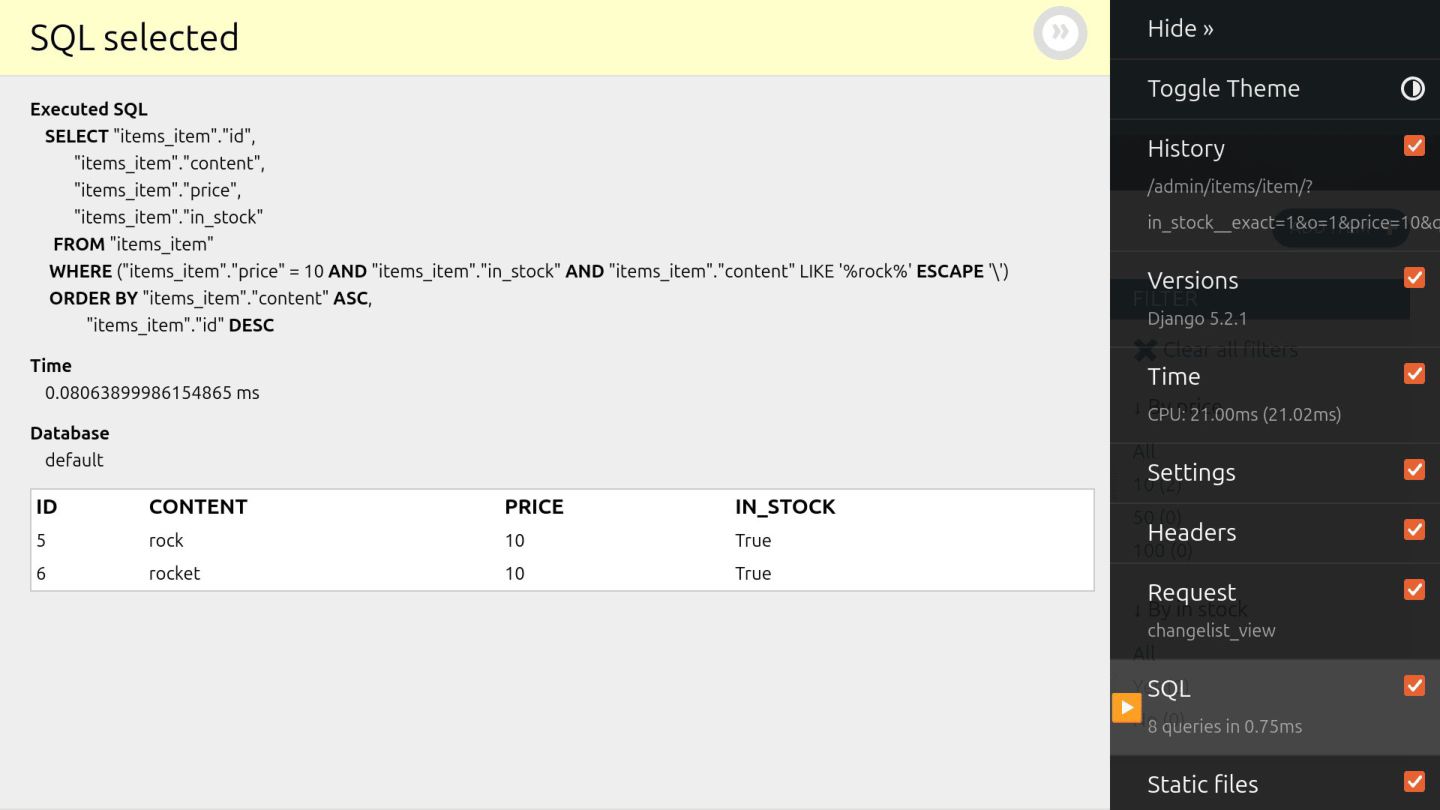
Task: Click the Toggle Theme half-circle icon
Action: (x=1412, y=89)
